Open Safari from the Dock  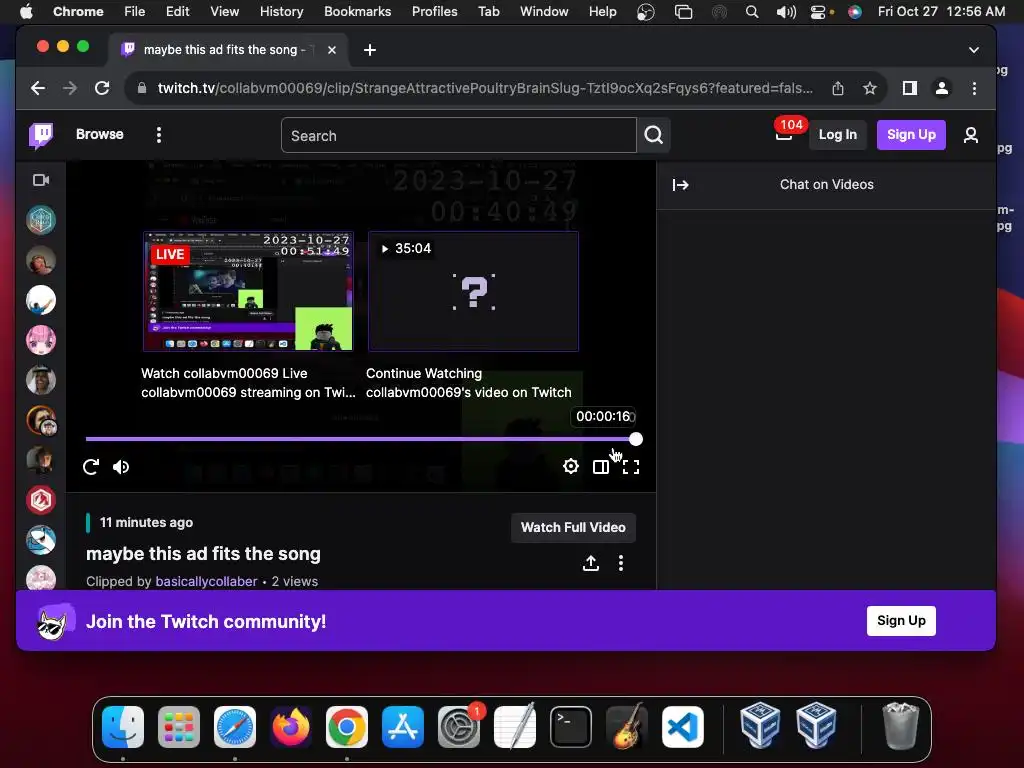(x=234, y=727)
